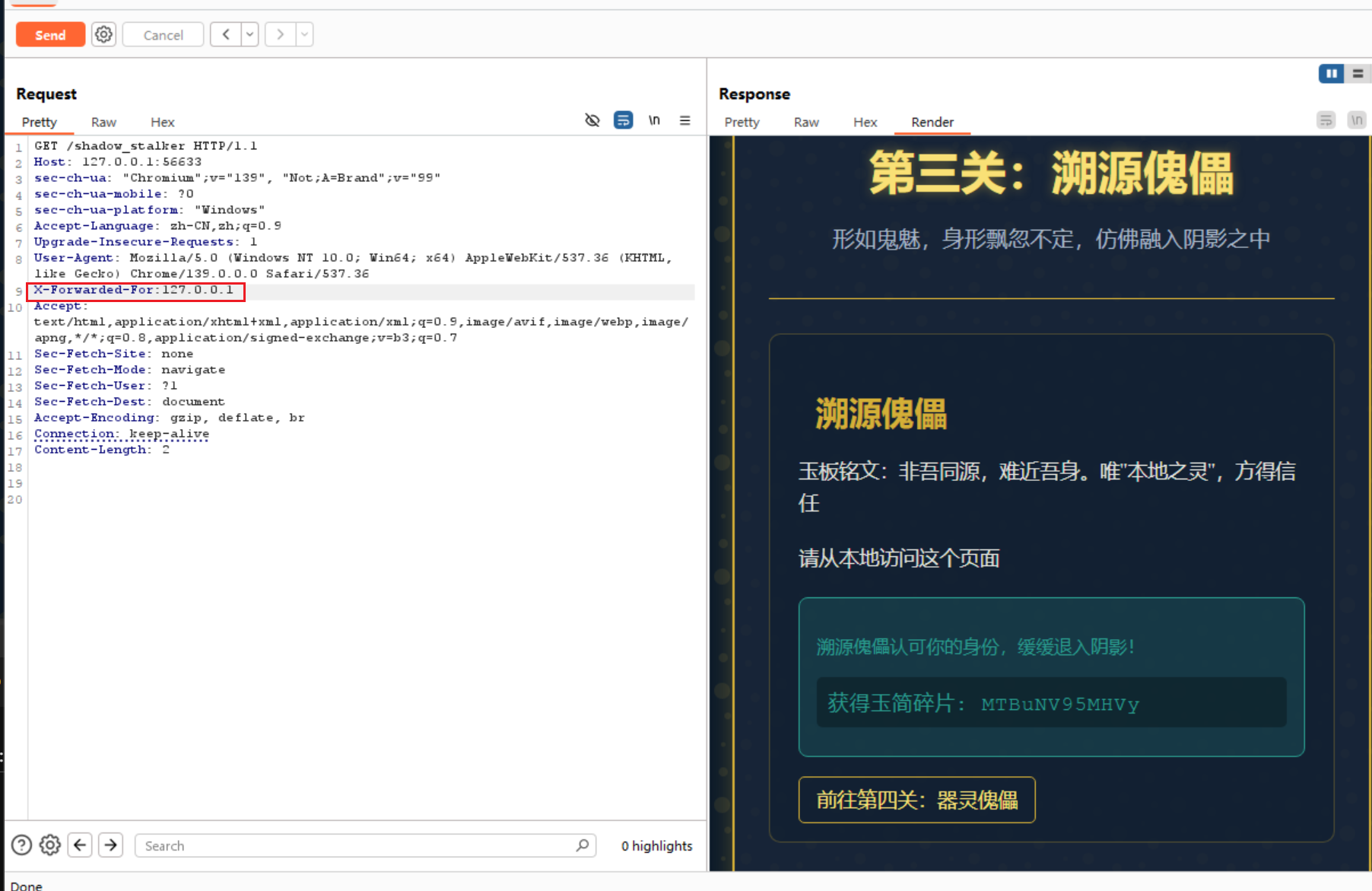Go to previous request with back arrow

(x=226, y=34)
